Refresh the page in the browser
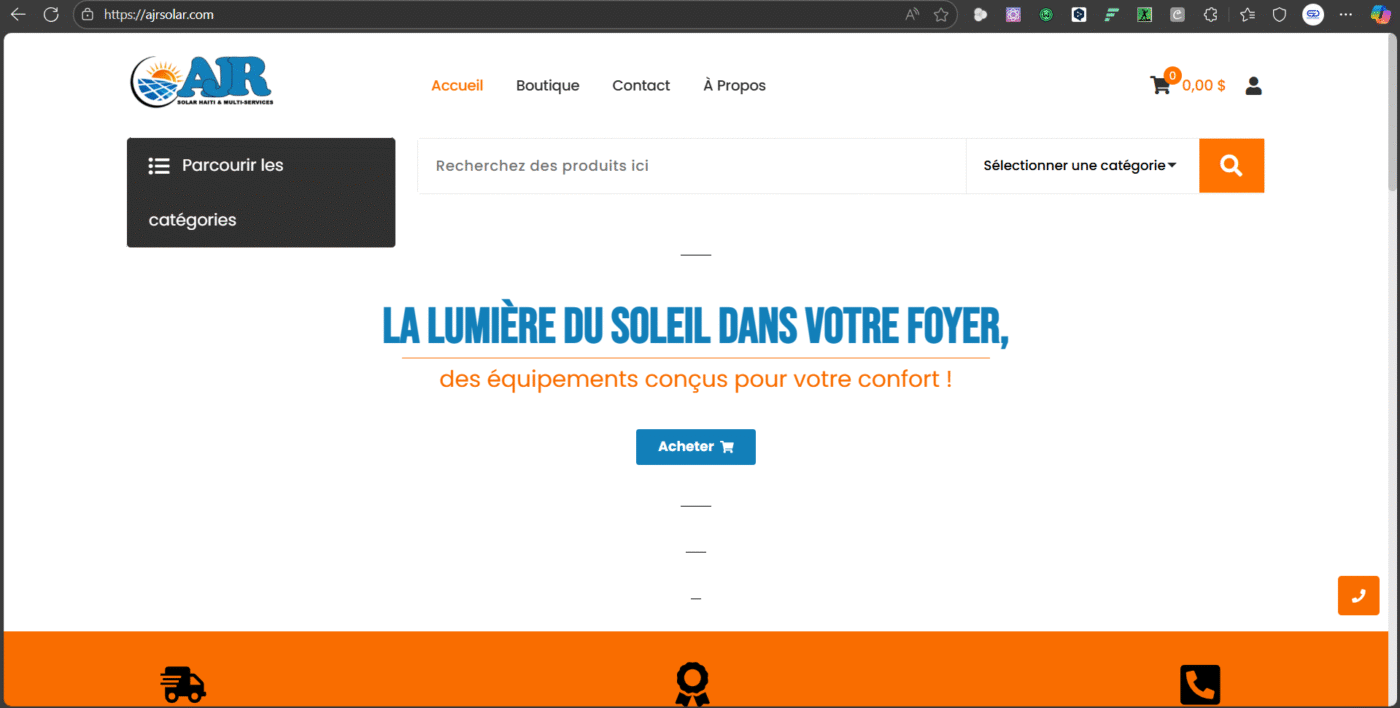 tap(51, 15)
